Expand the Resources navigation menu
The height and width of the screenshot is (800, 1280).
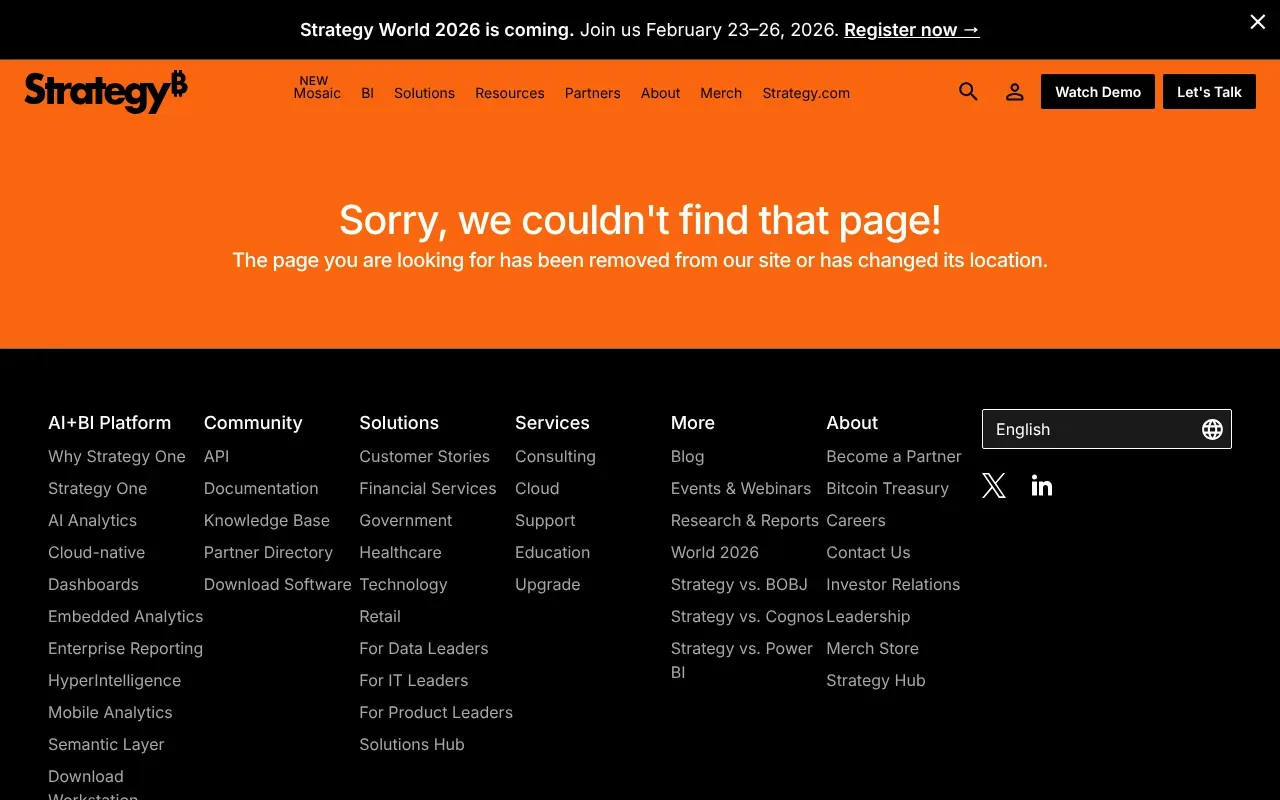coord(509,93)
